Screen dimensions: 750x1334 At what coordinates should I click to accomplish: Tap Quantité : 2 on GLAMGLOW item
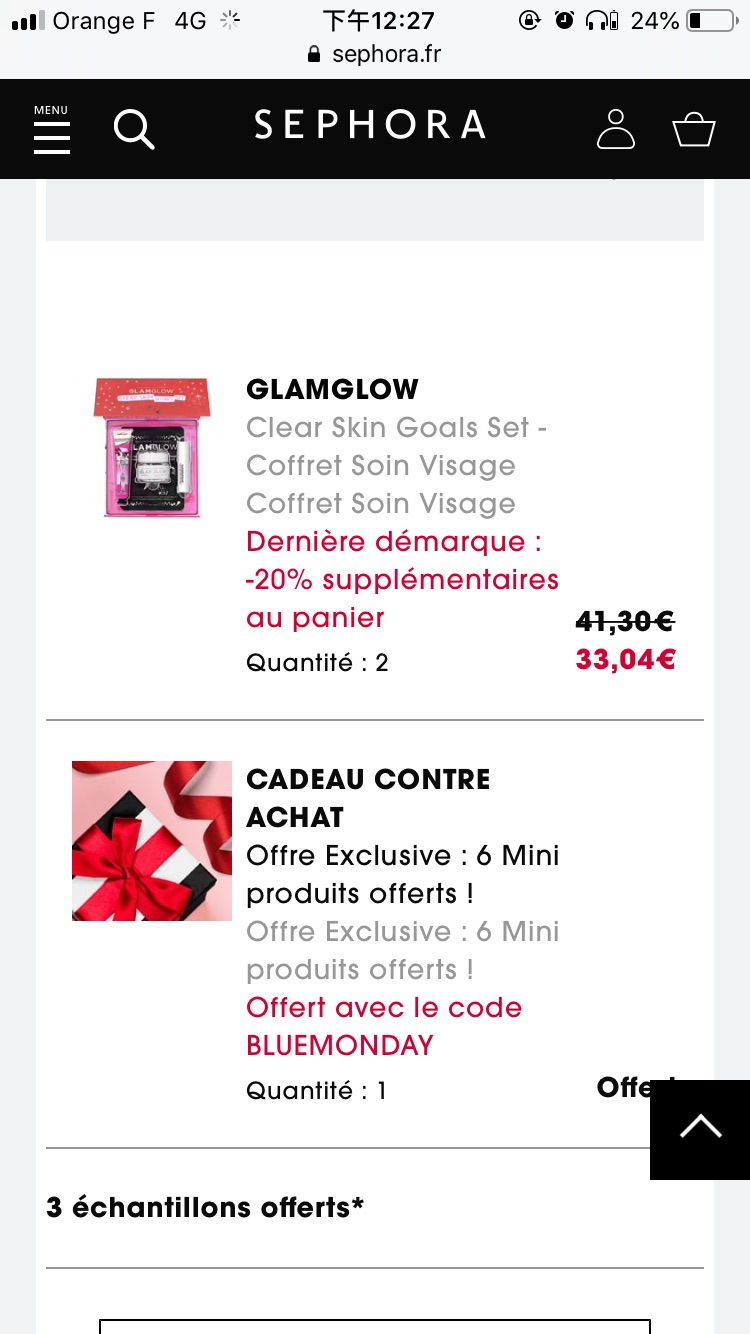[x=317, y=663]
